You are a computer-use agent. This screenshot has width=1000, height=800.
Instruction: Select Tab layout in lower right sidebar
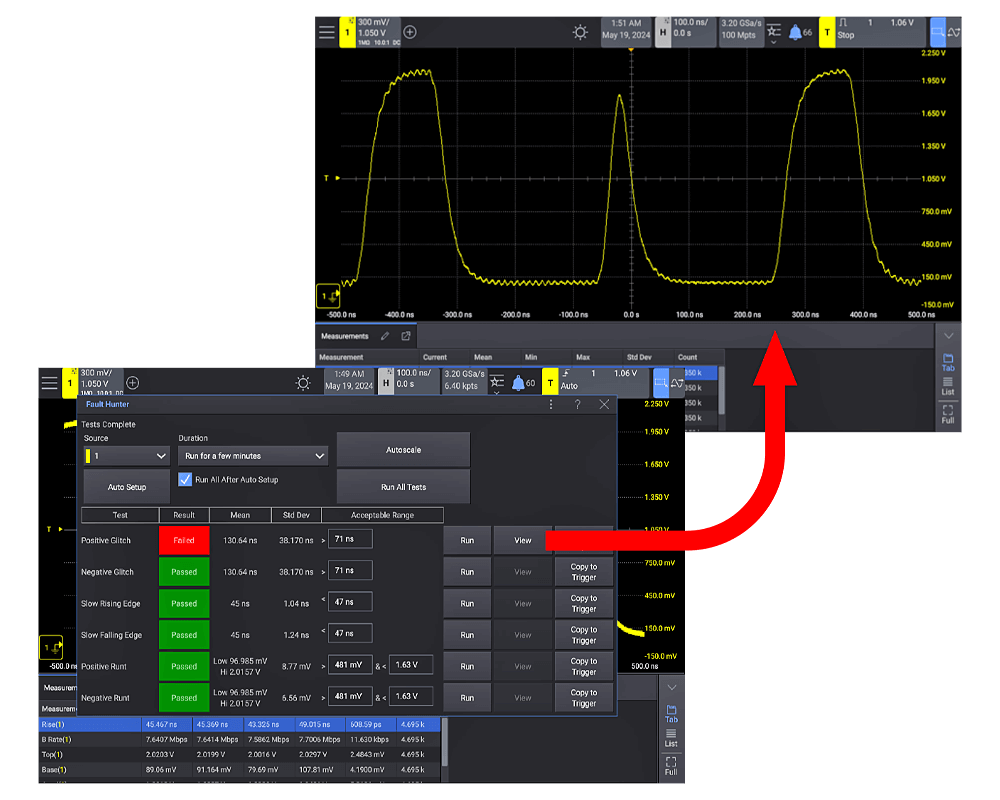click(x=671, y=713)
